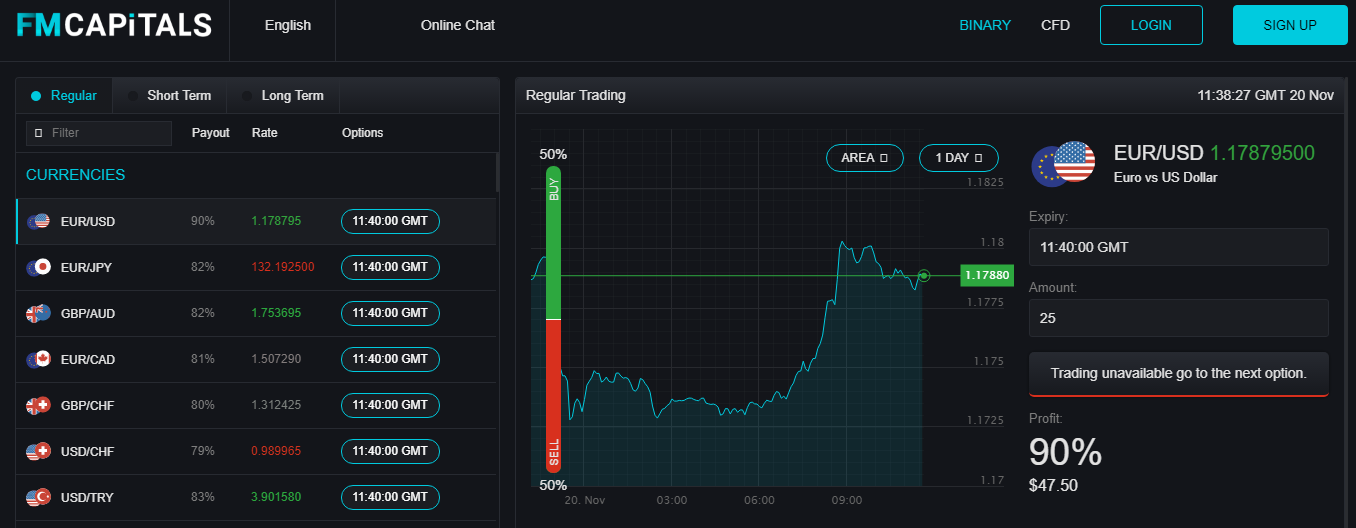Image resolution: width=1356 pixels, height=528 pixels.
Task: Click the Payout column header
Action: (x=211, y=133)
